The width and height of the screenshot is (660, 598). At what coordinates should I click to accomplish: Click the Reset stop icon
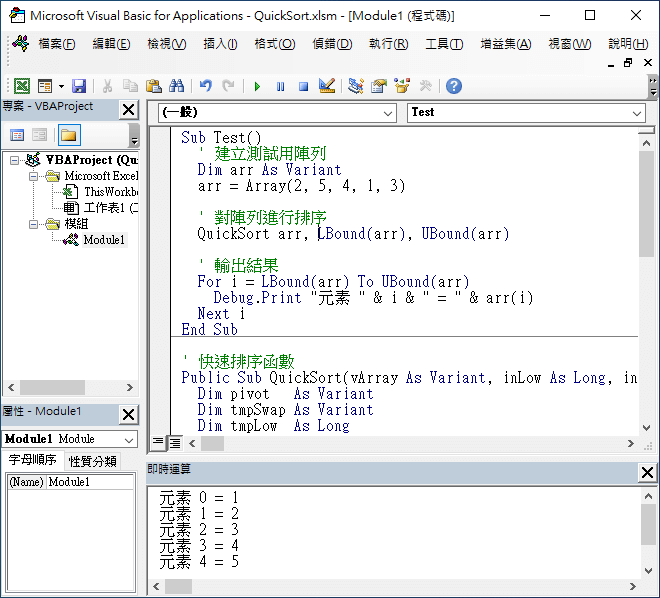point(303,87)
